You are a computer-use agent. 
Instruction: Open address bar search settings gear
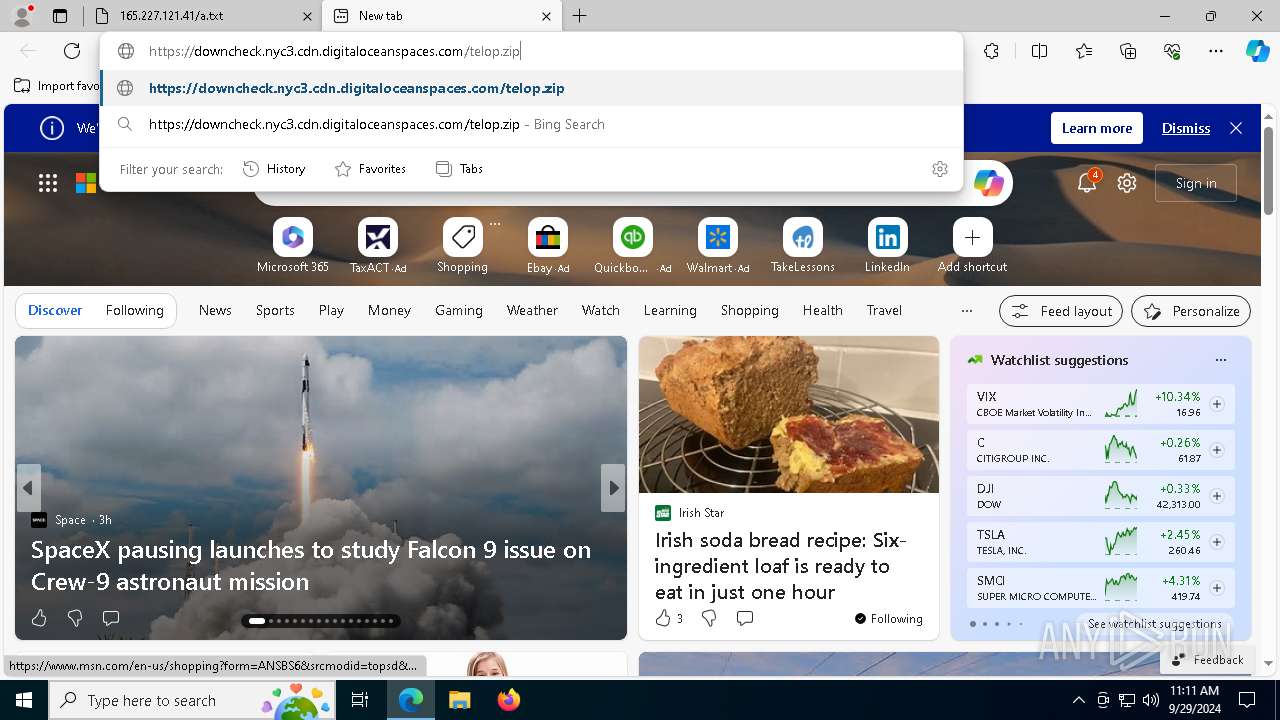pos(939,169)
